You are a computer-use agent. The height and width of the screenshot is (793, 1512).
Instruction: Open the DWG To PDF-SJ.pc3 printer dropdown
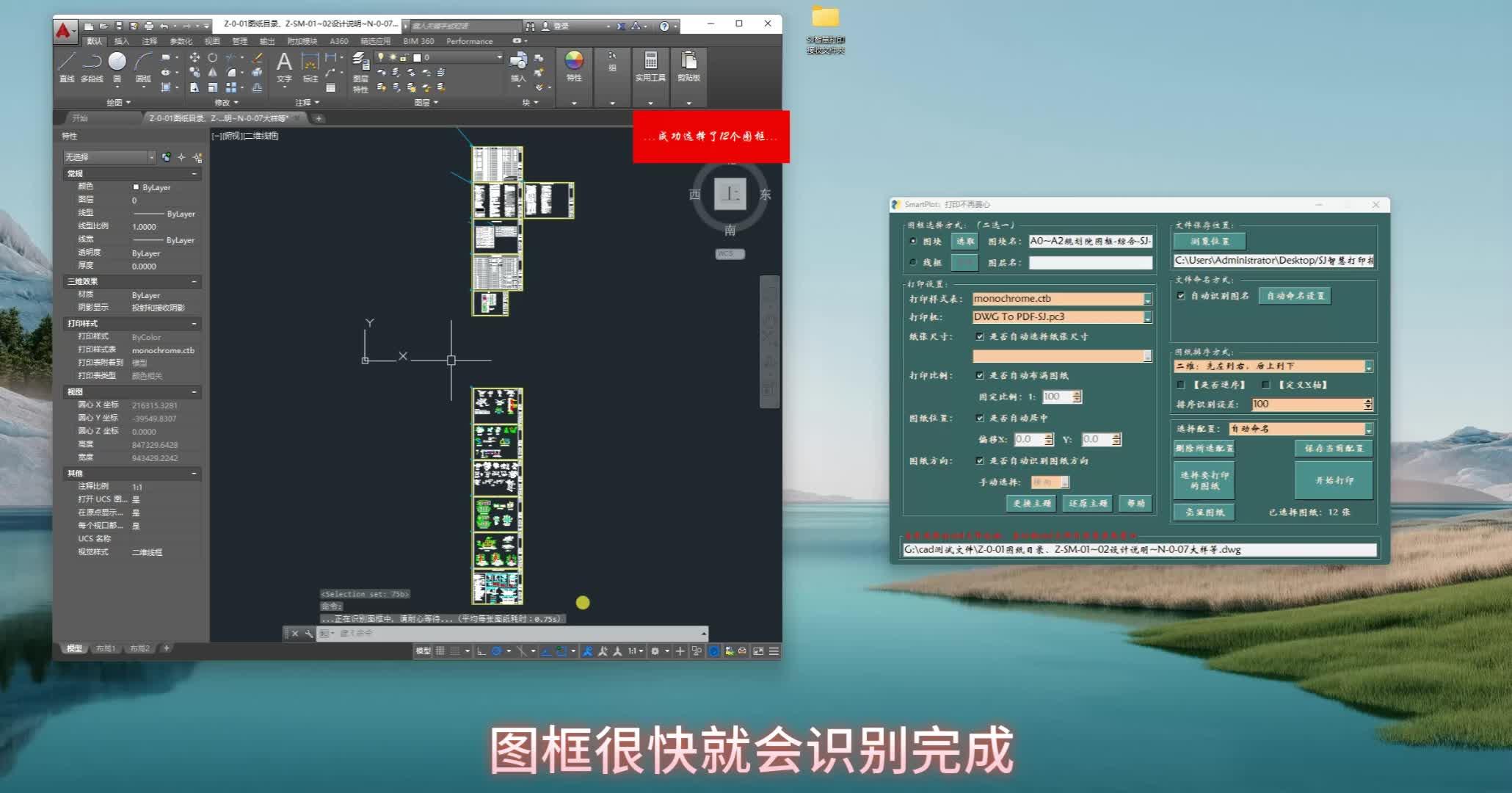pyautogui.click(x=1148, y=317)
